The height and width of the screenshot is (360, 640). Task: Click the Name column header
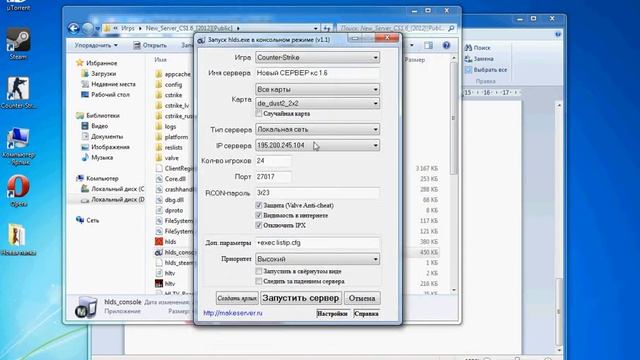(160, 60)
